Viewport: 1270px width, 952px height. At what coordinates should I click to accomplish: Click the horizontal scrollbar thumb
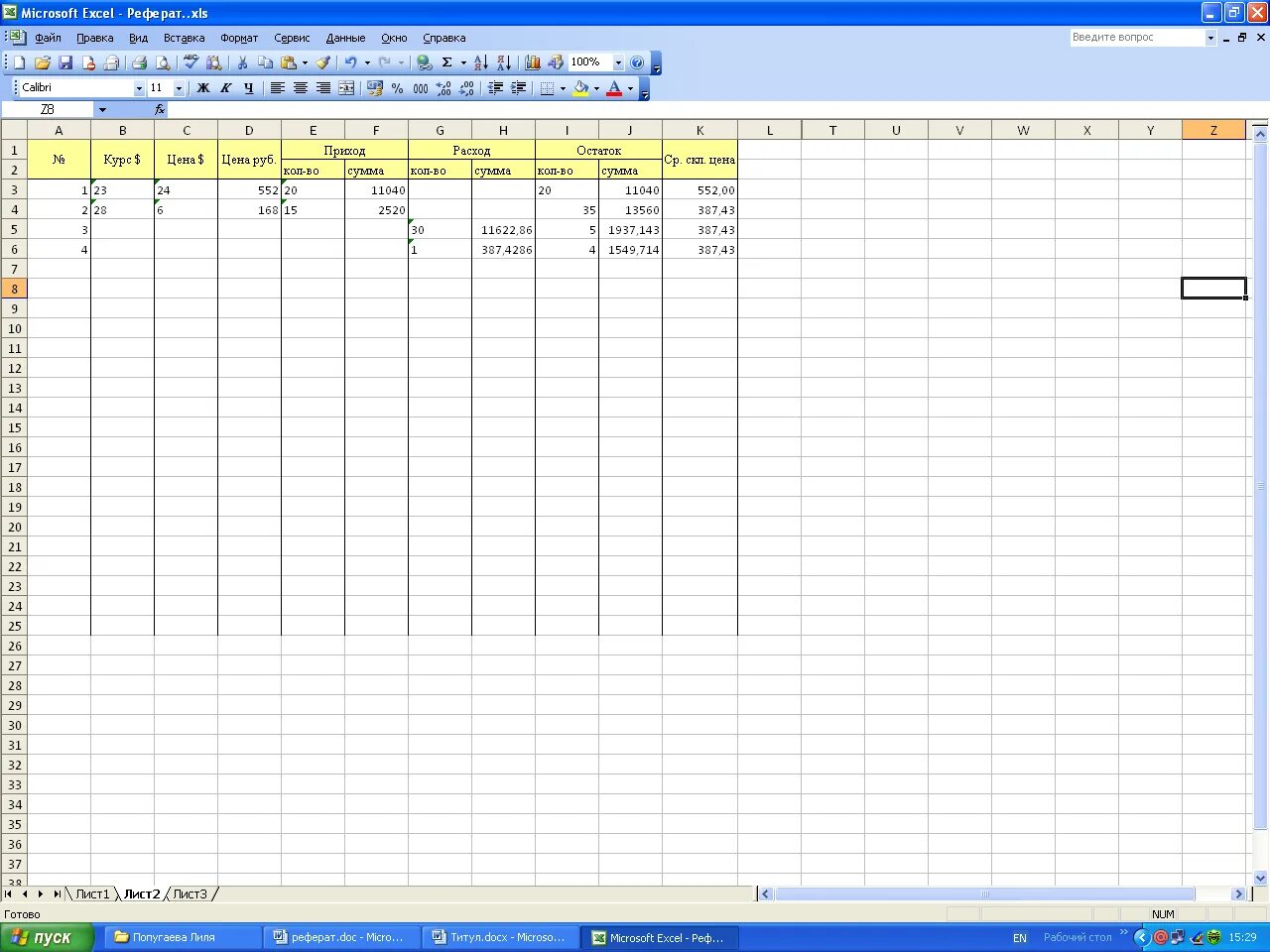click(x=984, y=894)
